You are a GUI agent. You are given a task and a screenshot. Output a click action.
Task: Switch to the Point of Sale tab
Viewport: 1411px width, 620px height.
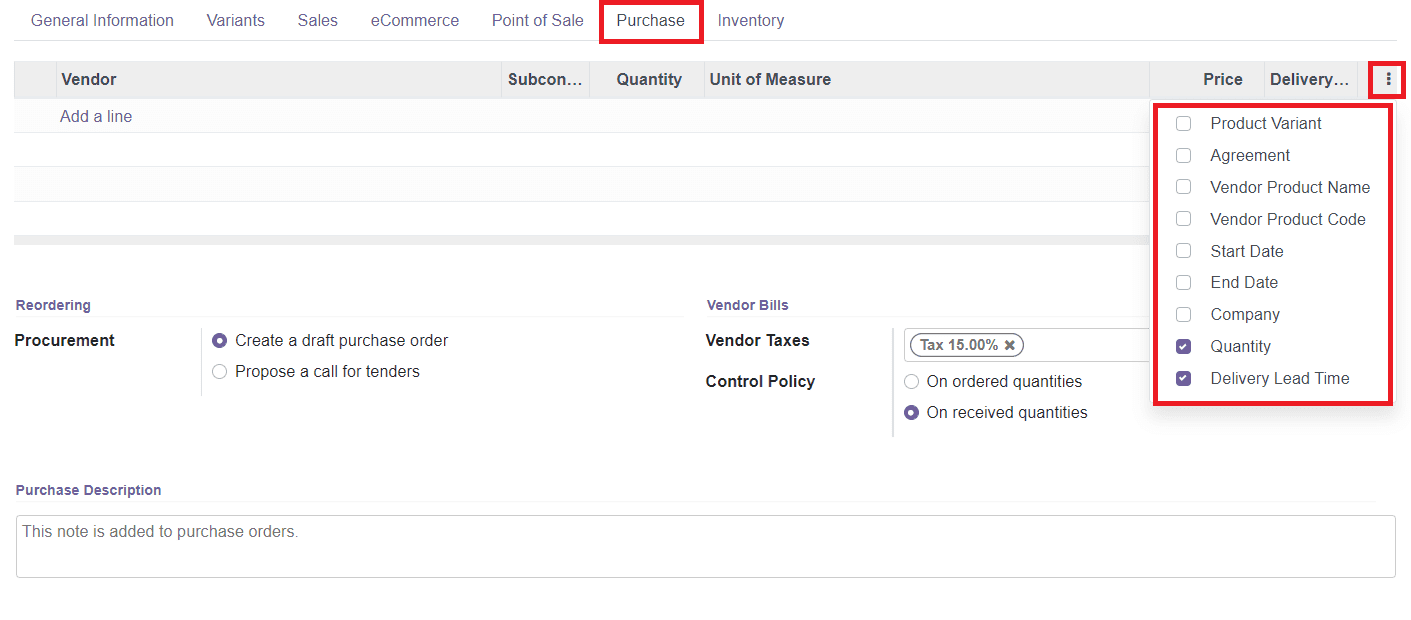pyautogui.click(x=537, y=20)
